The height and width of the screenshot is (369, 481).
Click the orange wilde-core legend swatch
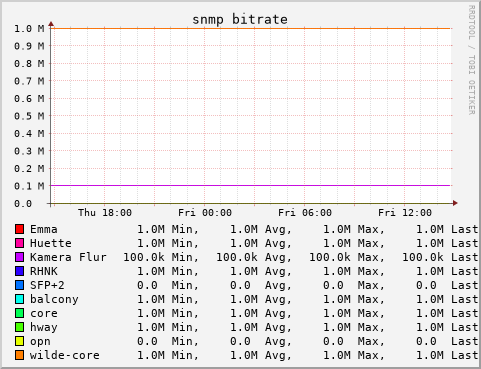tap(20, 355)
